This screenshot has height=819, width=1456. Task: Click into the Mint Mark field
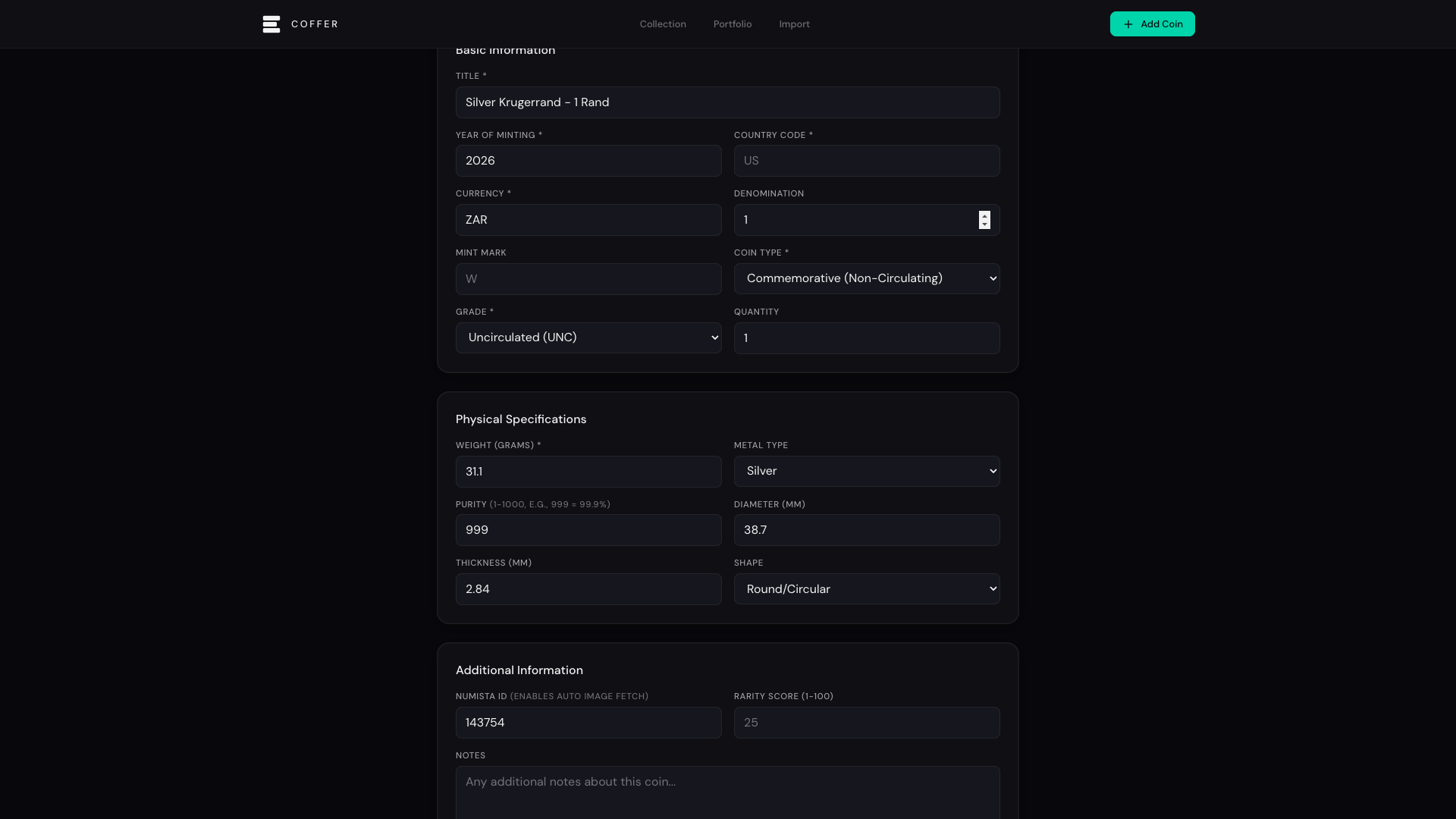(x=588, y=279)
